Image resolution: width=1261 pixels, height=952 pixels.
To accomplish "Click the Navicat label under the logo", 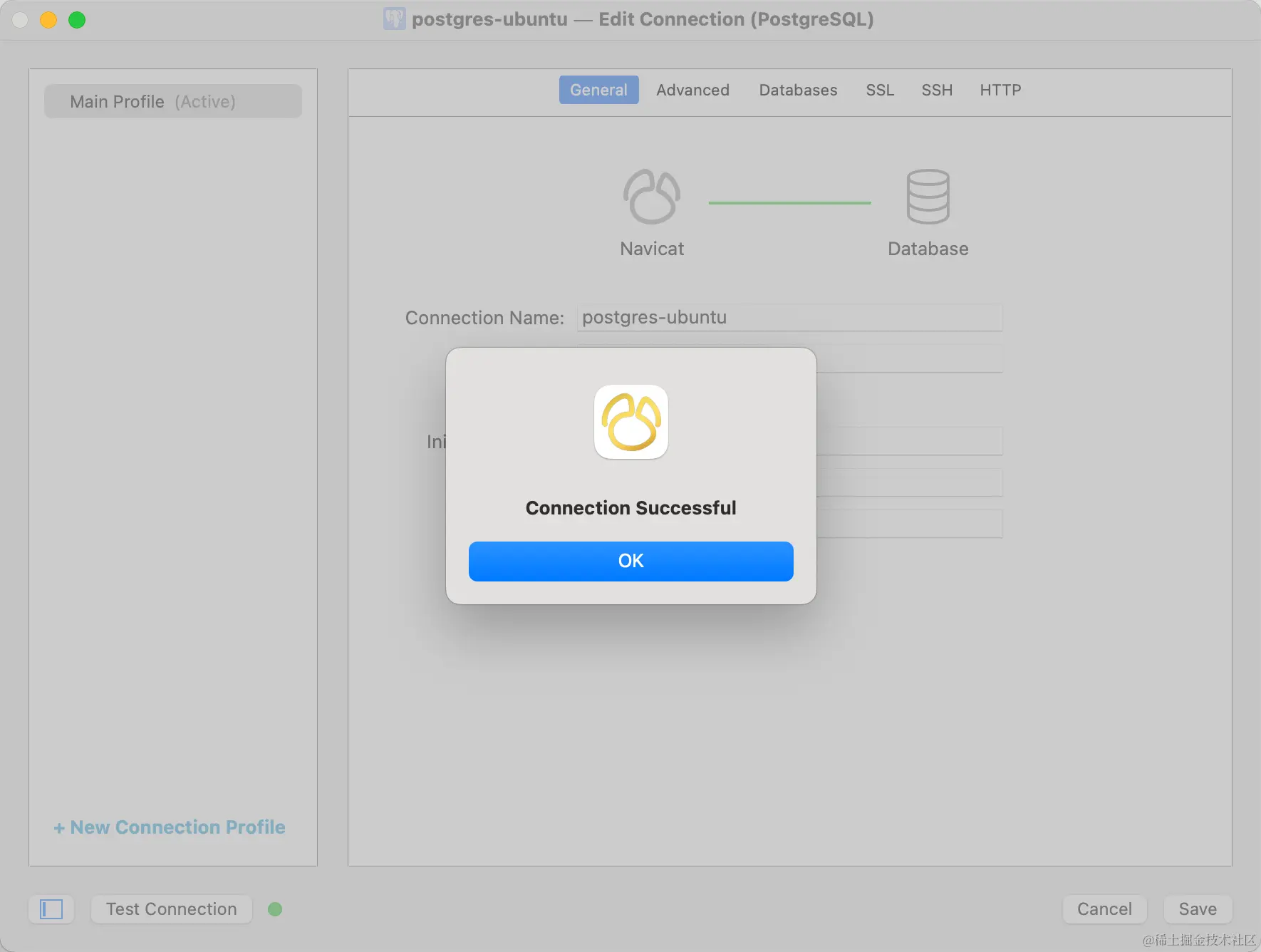I will [x=652, y=249].
